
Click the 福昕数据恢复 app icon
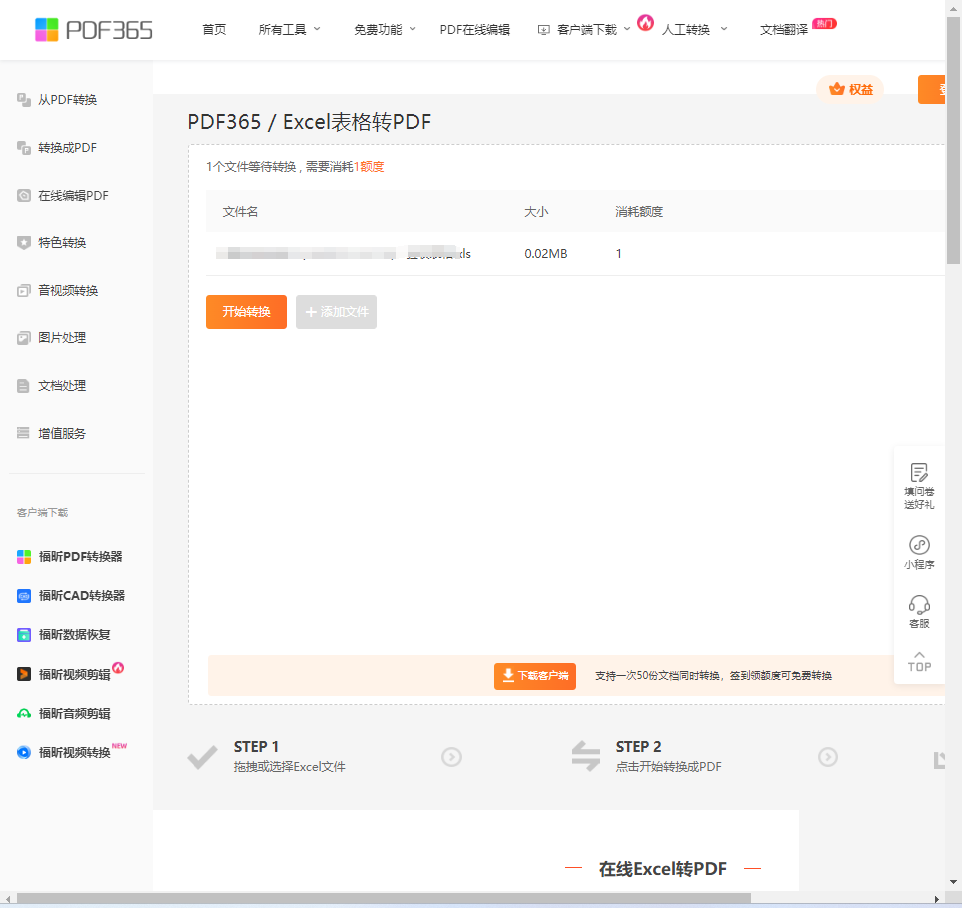coord(24,635)
